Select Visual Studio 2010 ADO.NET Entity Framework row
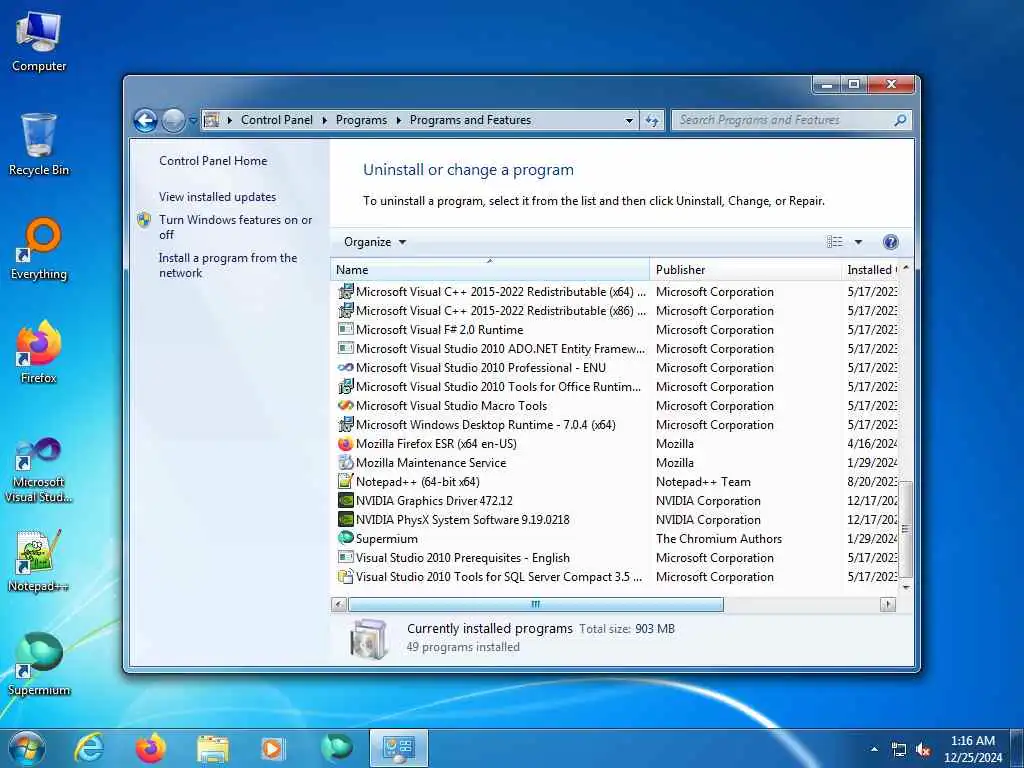1024x768 pixels. coord(500,349)
